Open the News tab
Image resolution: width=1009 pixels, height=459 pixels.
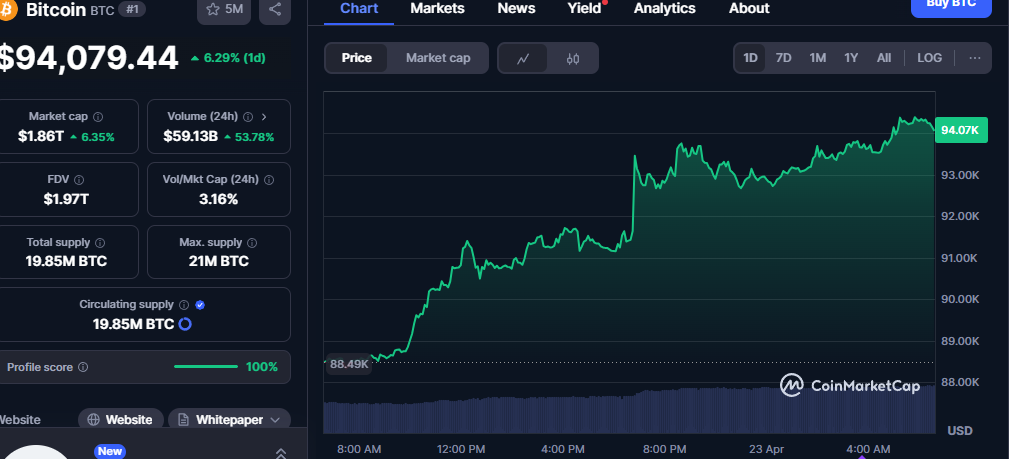pos(517,8)
